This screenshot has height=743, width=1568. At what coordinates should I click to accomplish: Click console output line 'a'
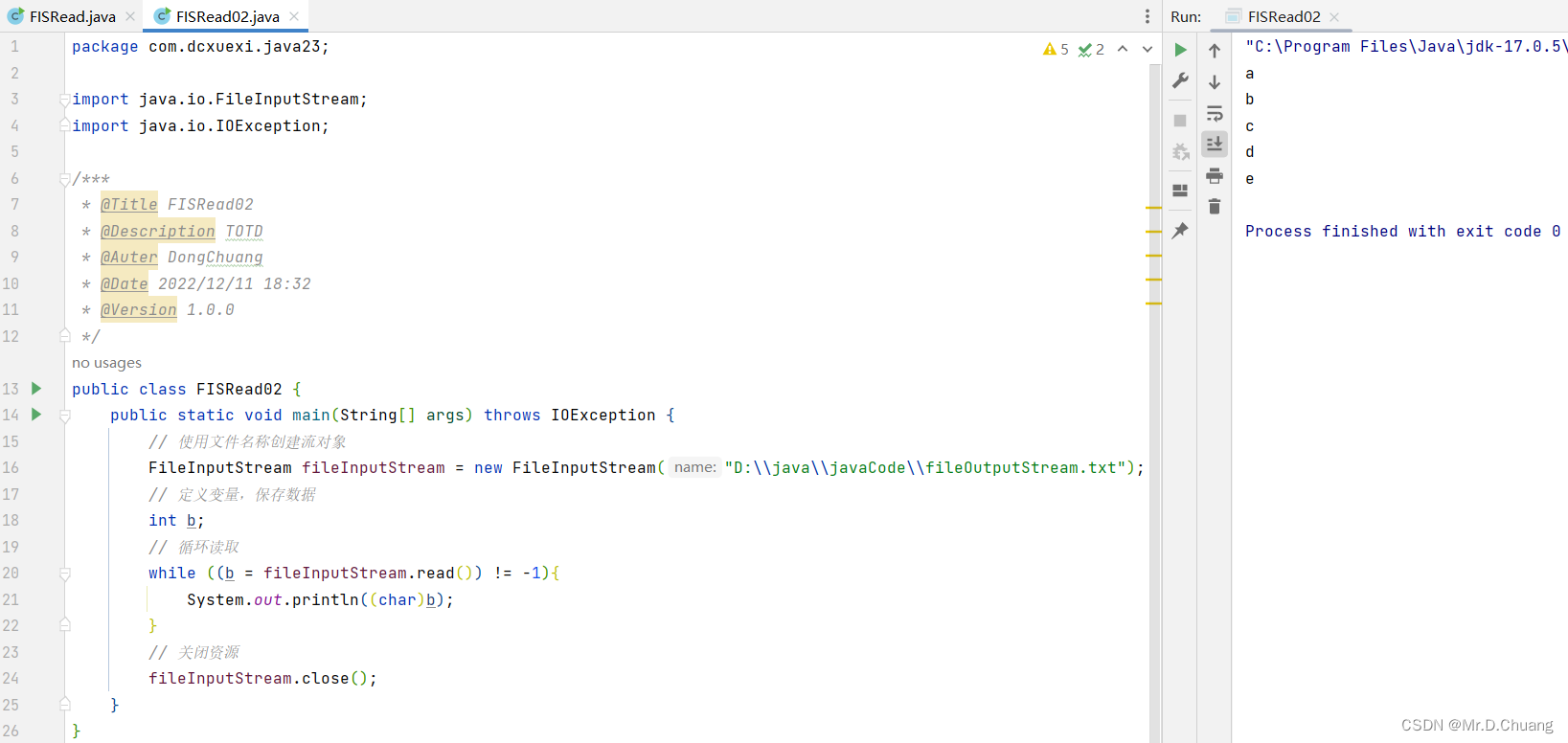[1249, 73]
